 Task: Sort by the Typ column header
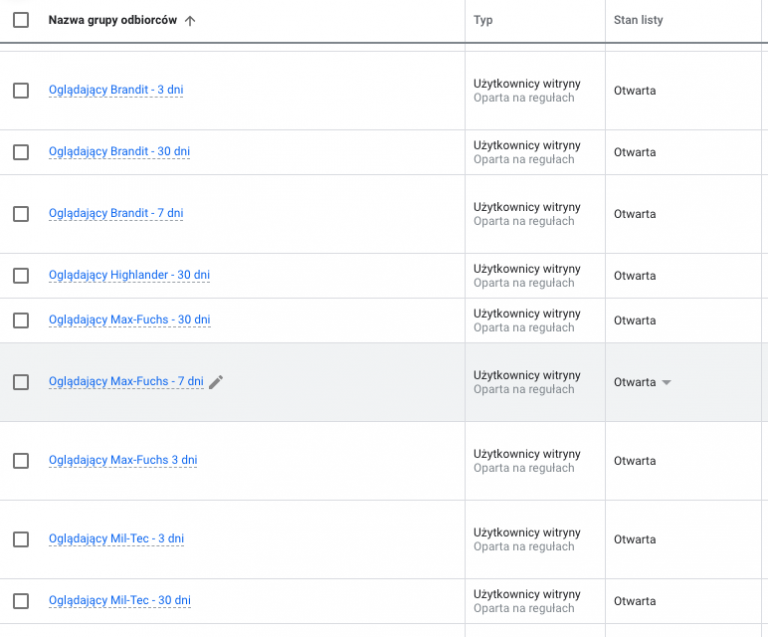tap(483, 20)
